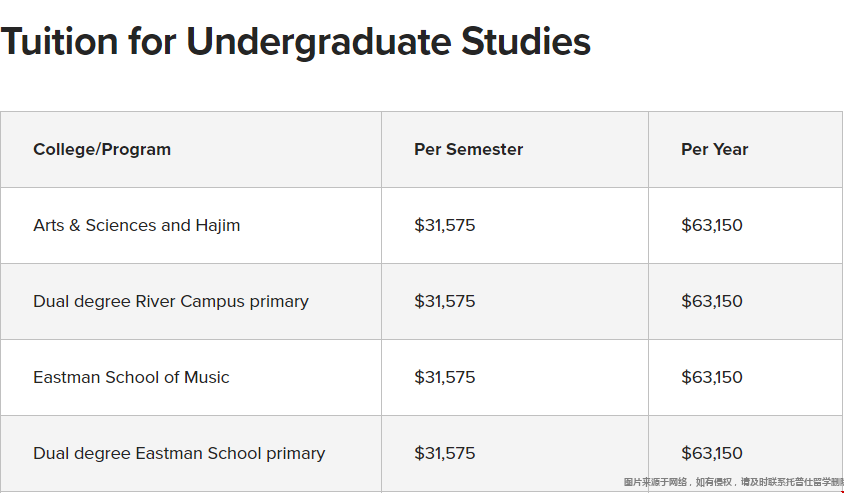Viewport: 844px width, 493px height.
Task: Click the word Undergraduate in the title
Action: (318, 43)
